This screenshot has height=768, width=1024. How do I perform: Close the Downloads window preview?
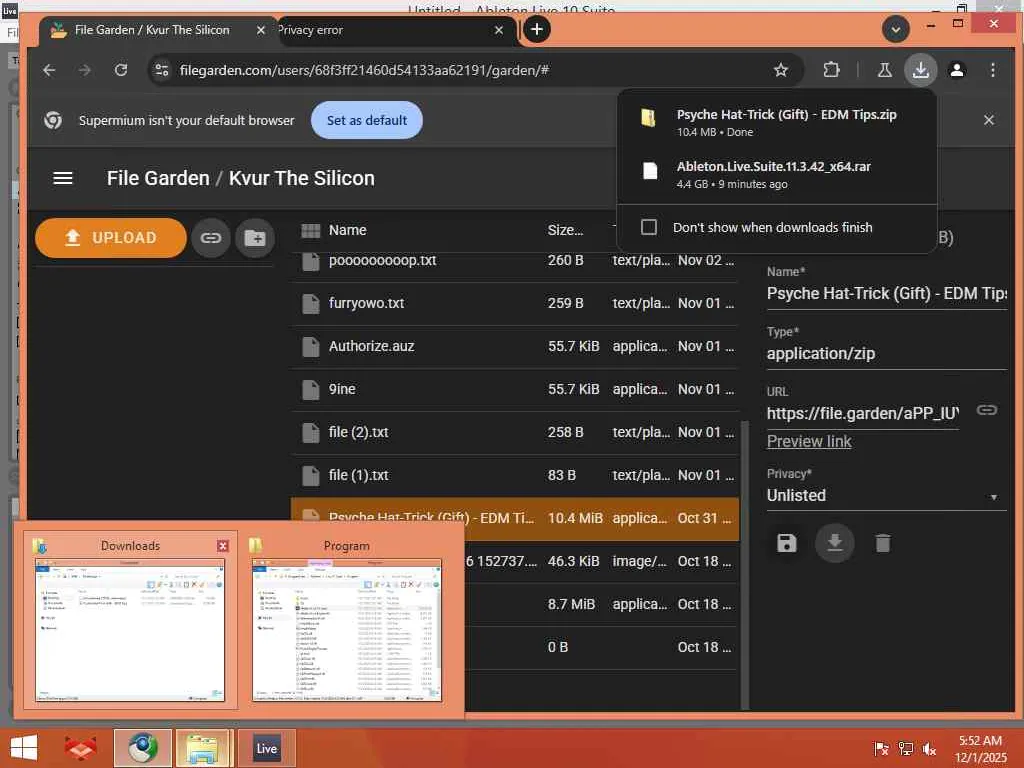(223, 546)
